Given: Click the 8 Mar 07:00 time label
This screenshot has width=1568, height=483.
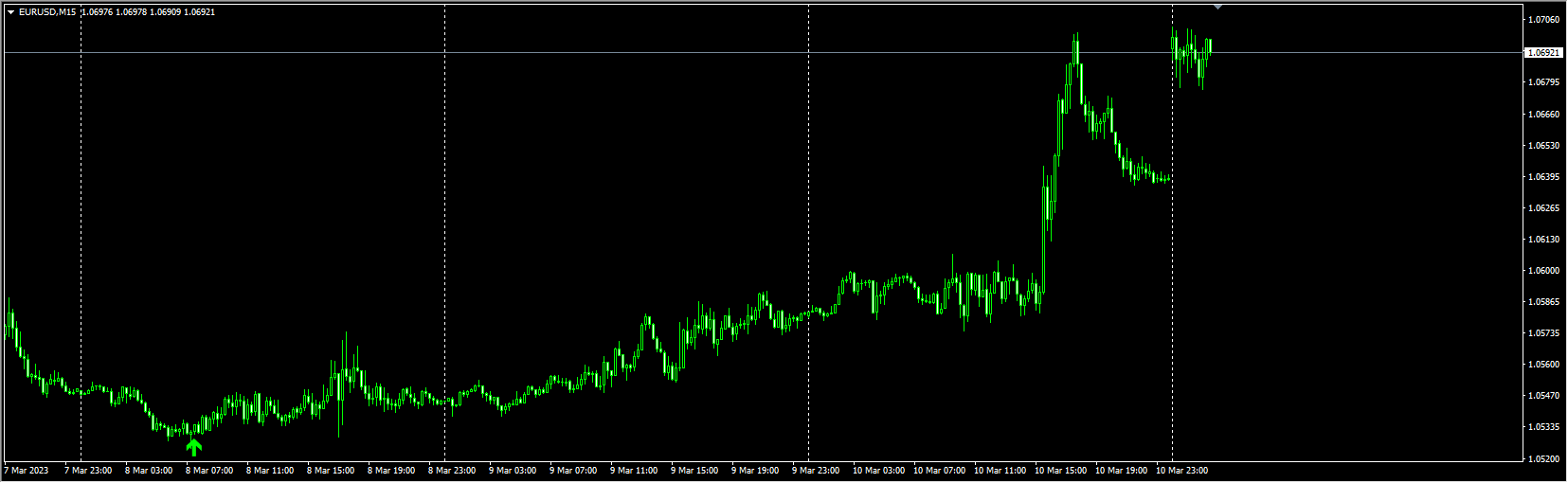Looking at the screenshot, I should (x=209, y=471).
